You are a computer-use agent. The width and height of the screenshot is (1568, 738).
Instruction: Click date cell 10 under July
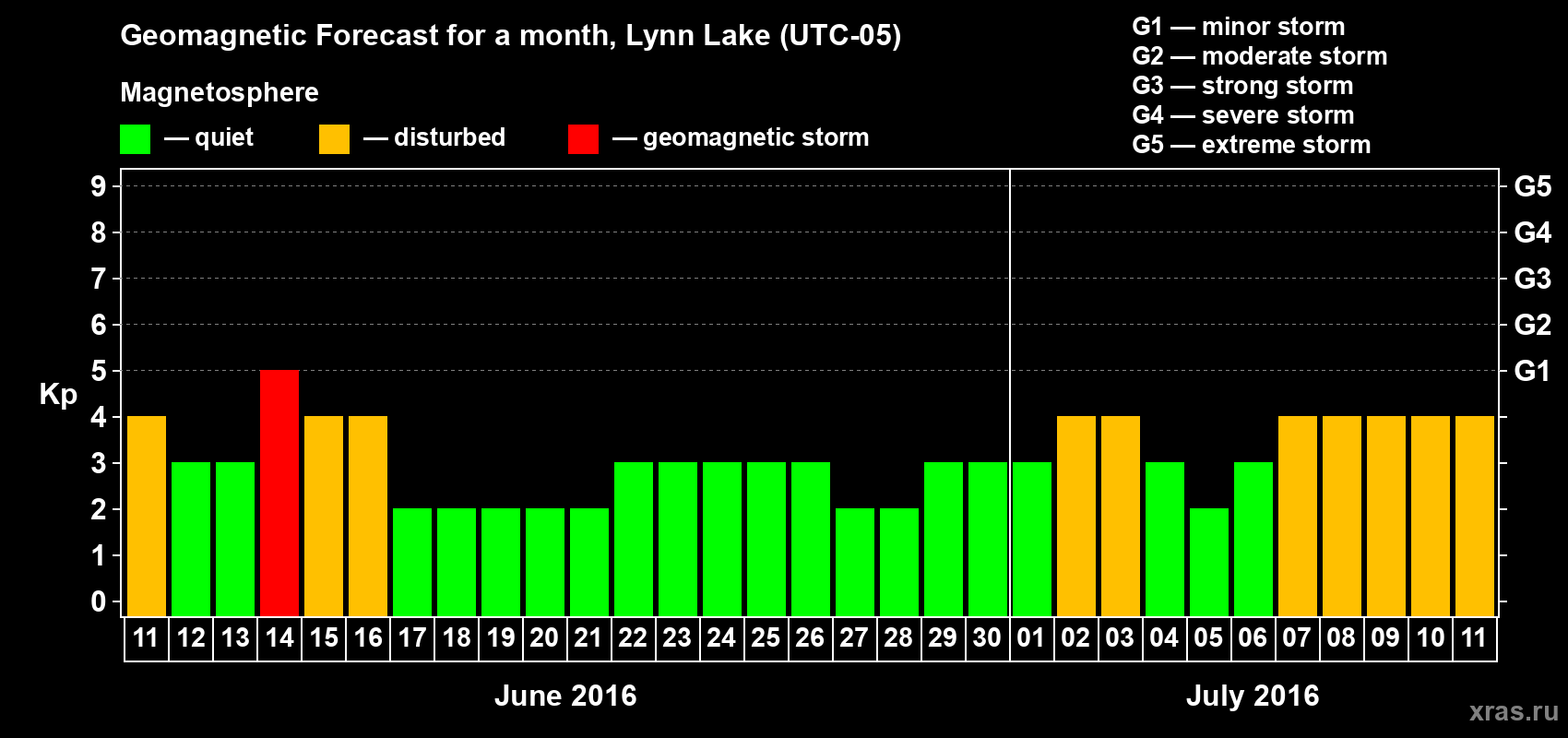coord(1431,638)
